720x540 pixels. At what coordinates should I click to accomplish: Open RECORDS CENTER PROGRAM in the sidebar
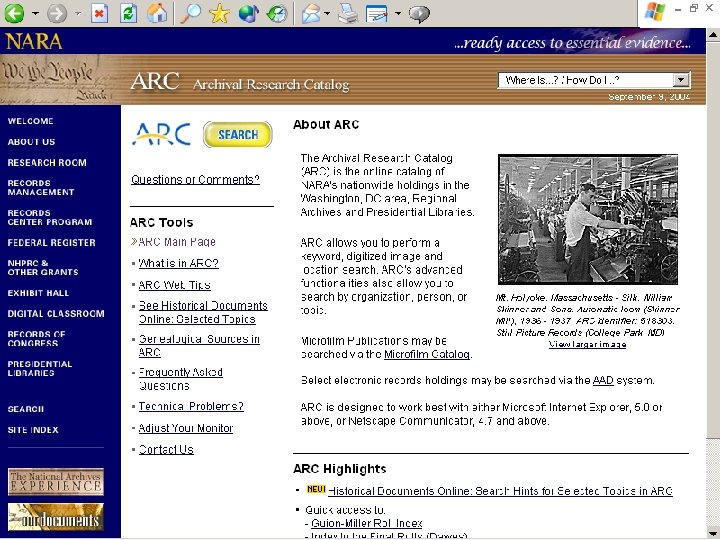click(x=50, y=218)
